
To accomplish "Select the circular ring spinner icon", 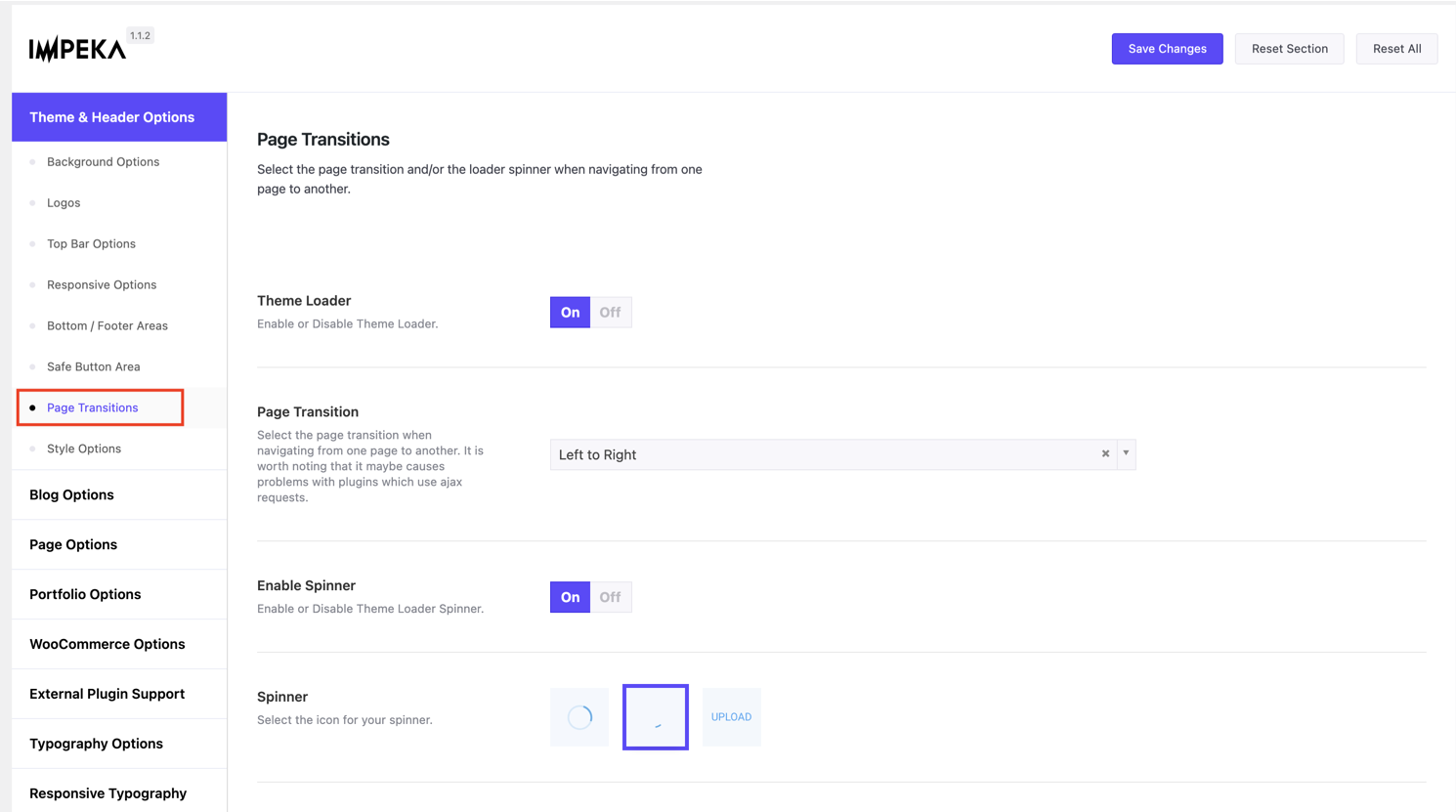I will tap(579, 717).
